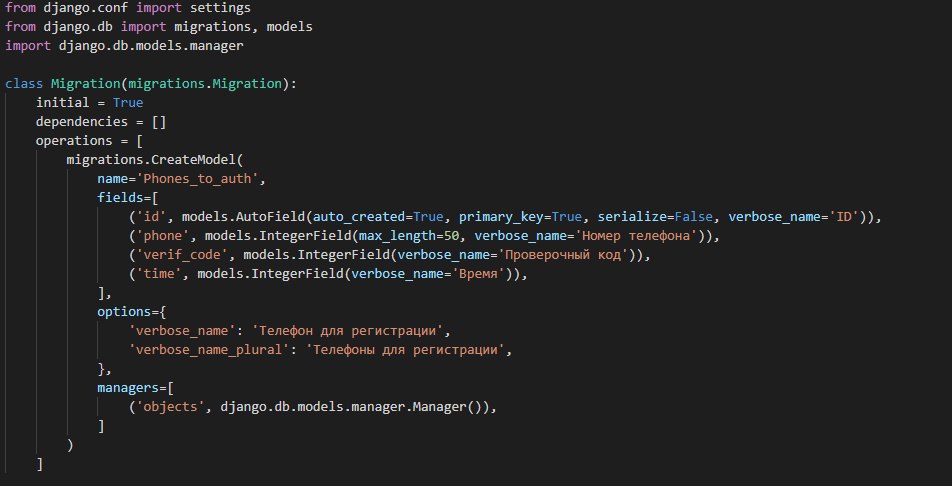952x486 pixels.
Task: Click 'Проверочный код' string
Action: coord(563,255)
